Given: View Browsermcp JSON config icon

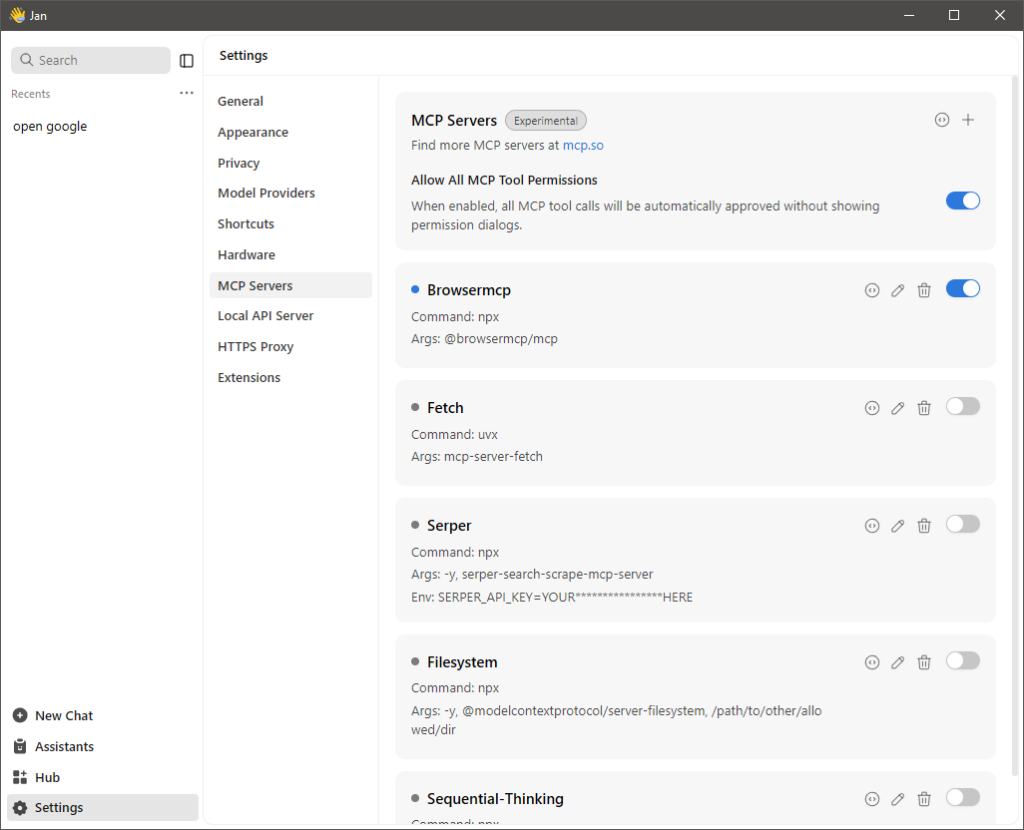Looking at the screenshot, I should click(x=872, y=291).
